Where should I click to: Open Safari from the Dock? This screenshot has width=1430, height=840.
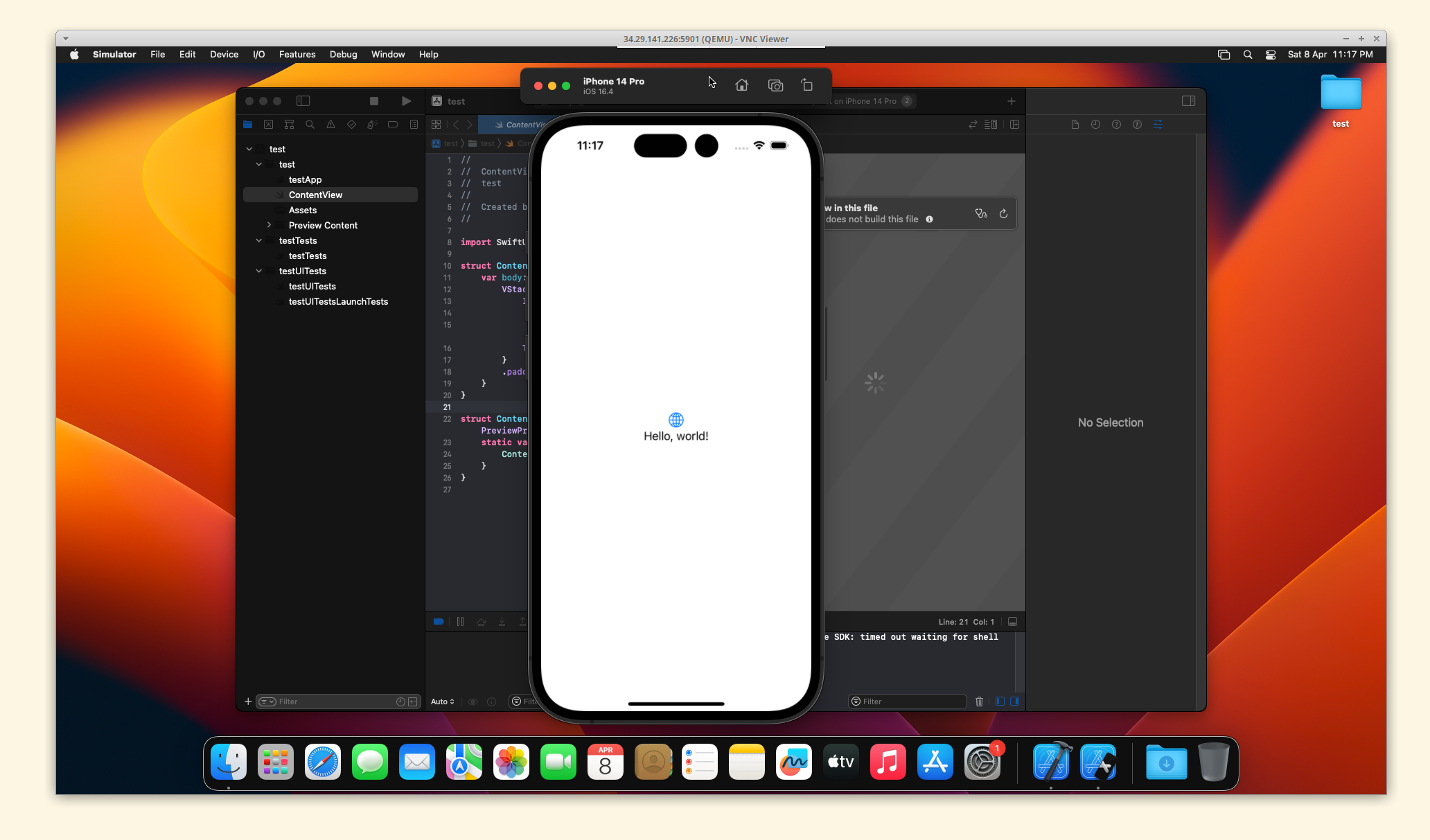[323, 762]
